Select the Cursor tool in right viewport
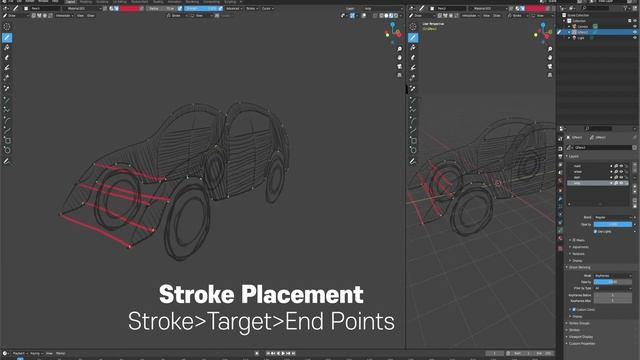Screen dimensions: 640x360 pyautogui.click(x=413, y=27)
